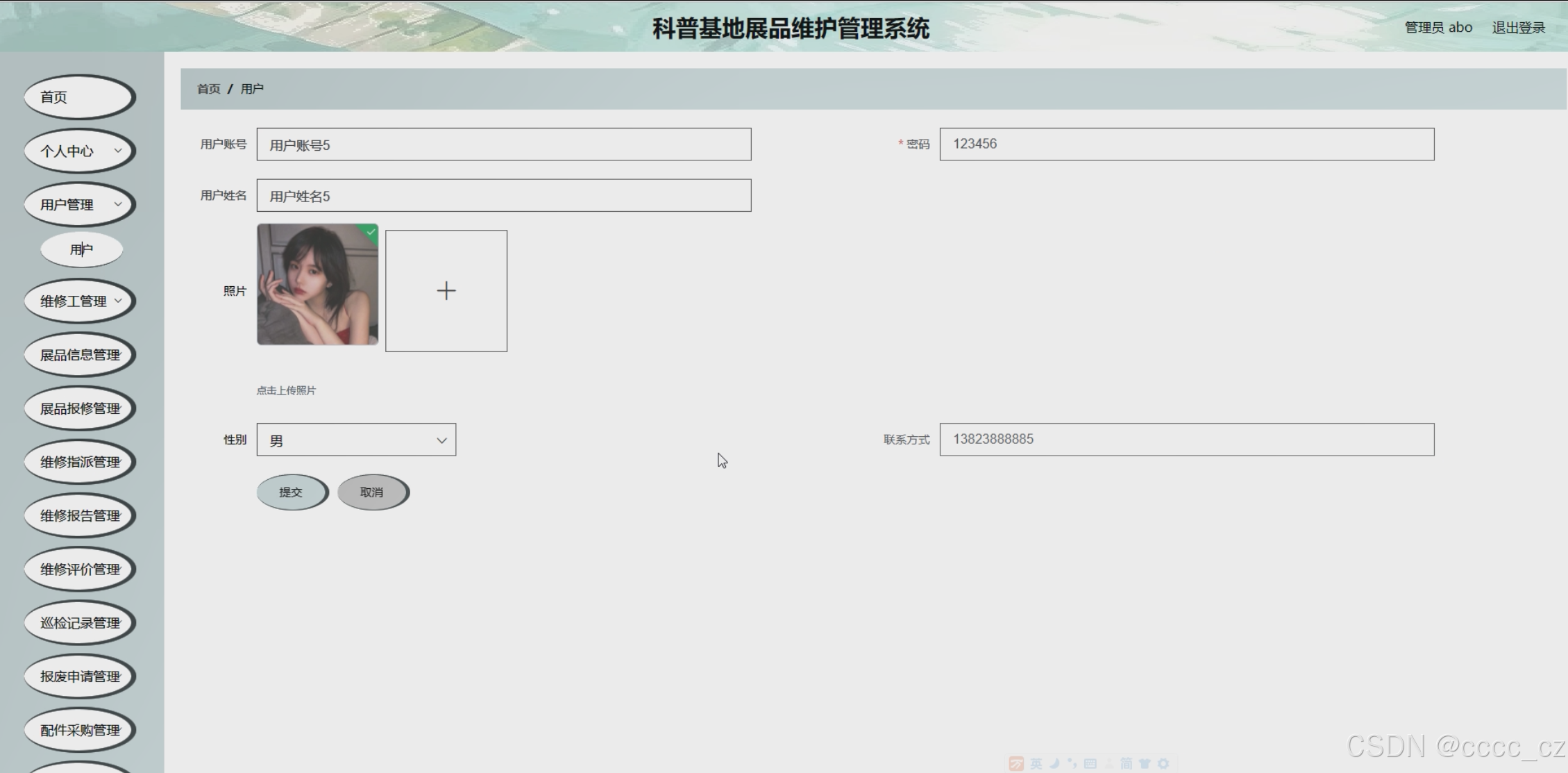Click the 联系方式 phone number field

tap(1186, 439)
